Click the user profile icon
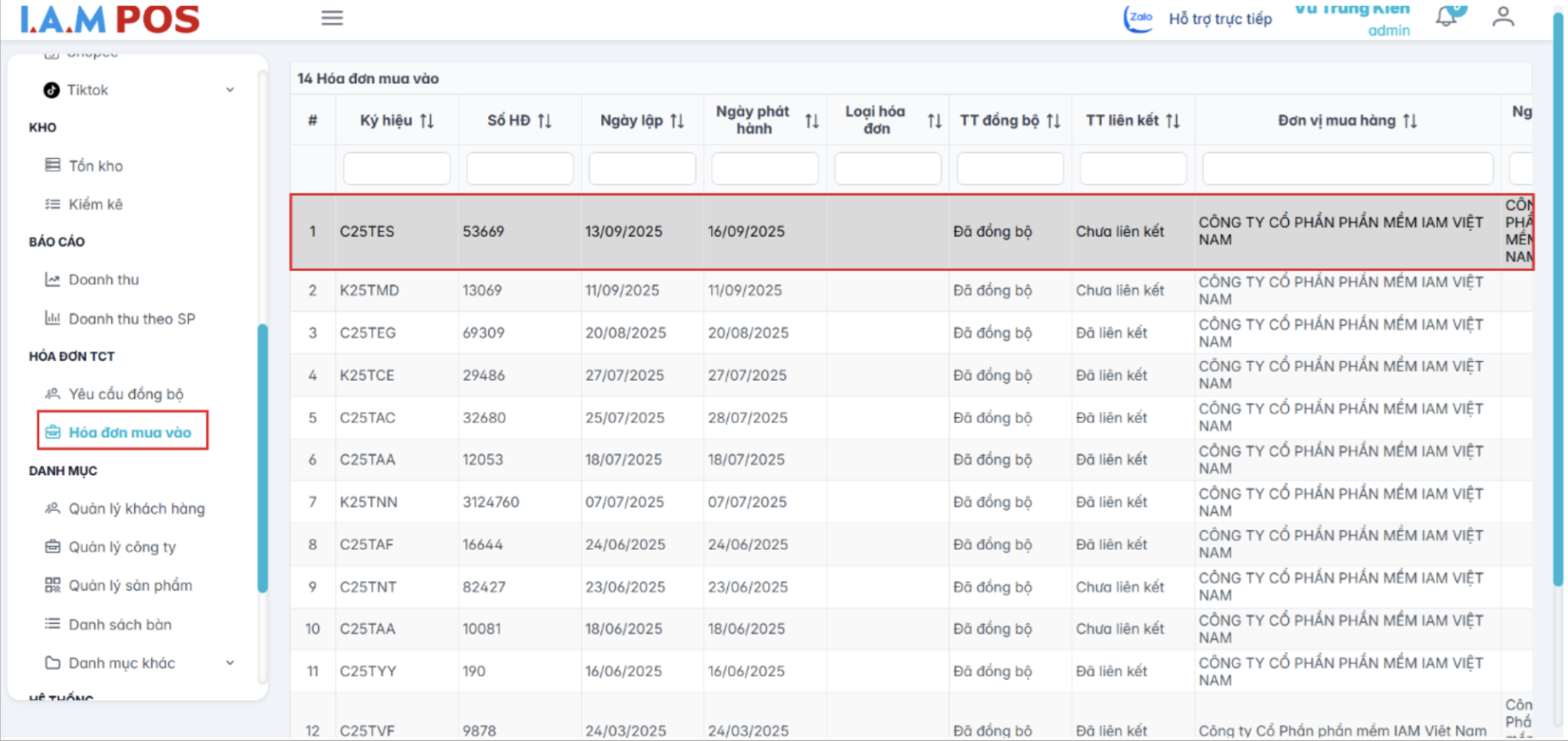This screenshot has height=741, width=1568. [1503, 17]
